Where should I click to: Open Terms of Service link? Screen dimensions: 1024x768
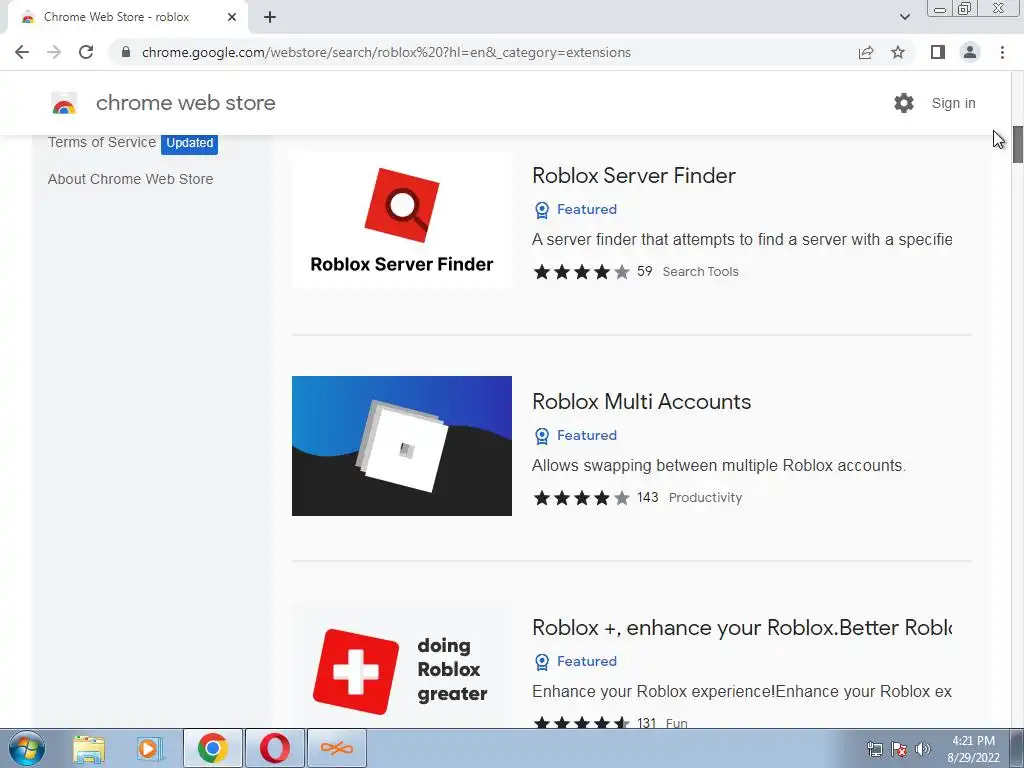click(102, 142)
